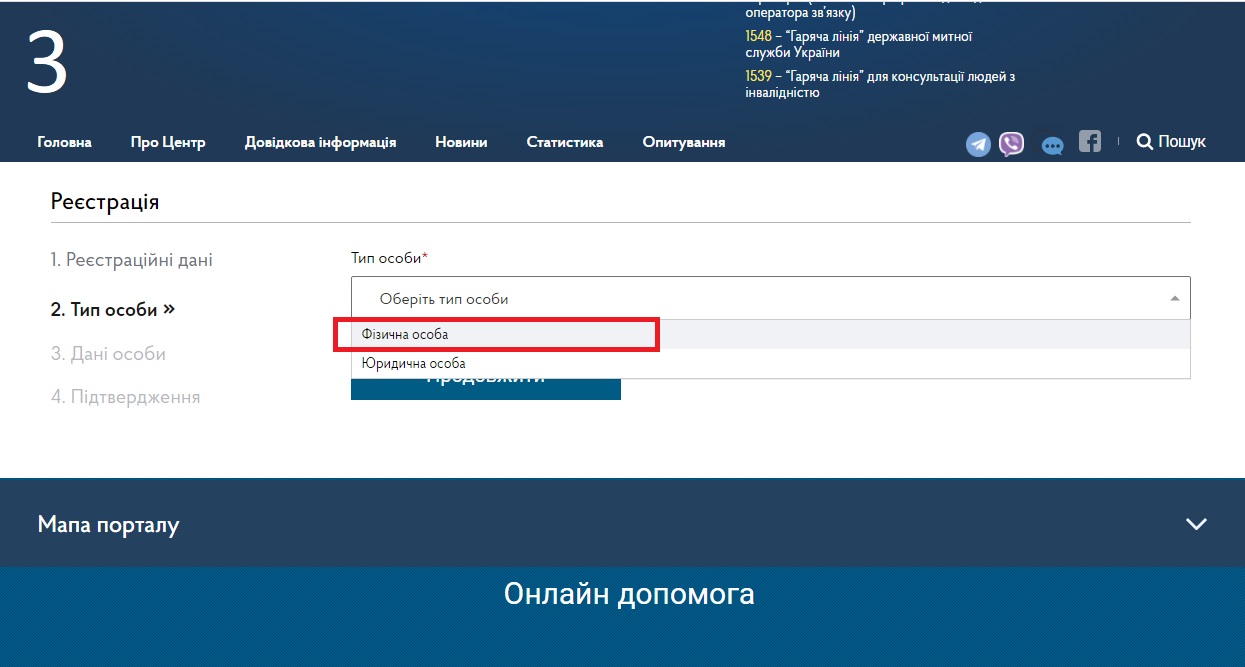Navigate to the Новини section
Viewport: 1245px width, 667px height.
(x=461, y=142)
